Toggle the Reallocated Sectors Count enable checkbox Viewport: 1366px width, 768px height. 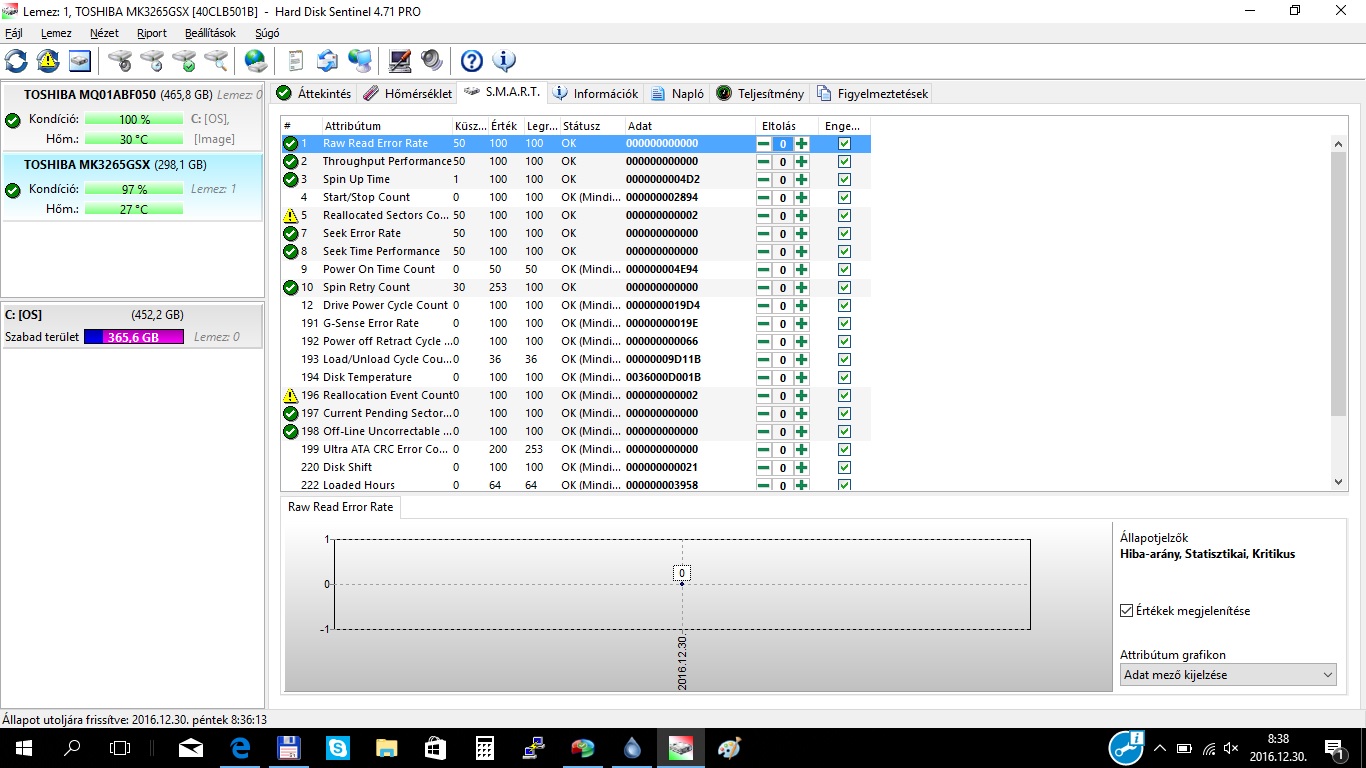844,215
